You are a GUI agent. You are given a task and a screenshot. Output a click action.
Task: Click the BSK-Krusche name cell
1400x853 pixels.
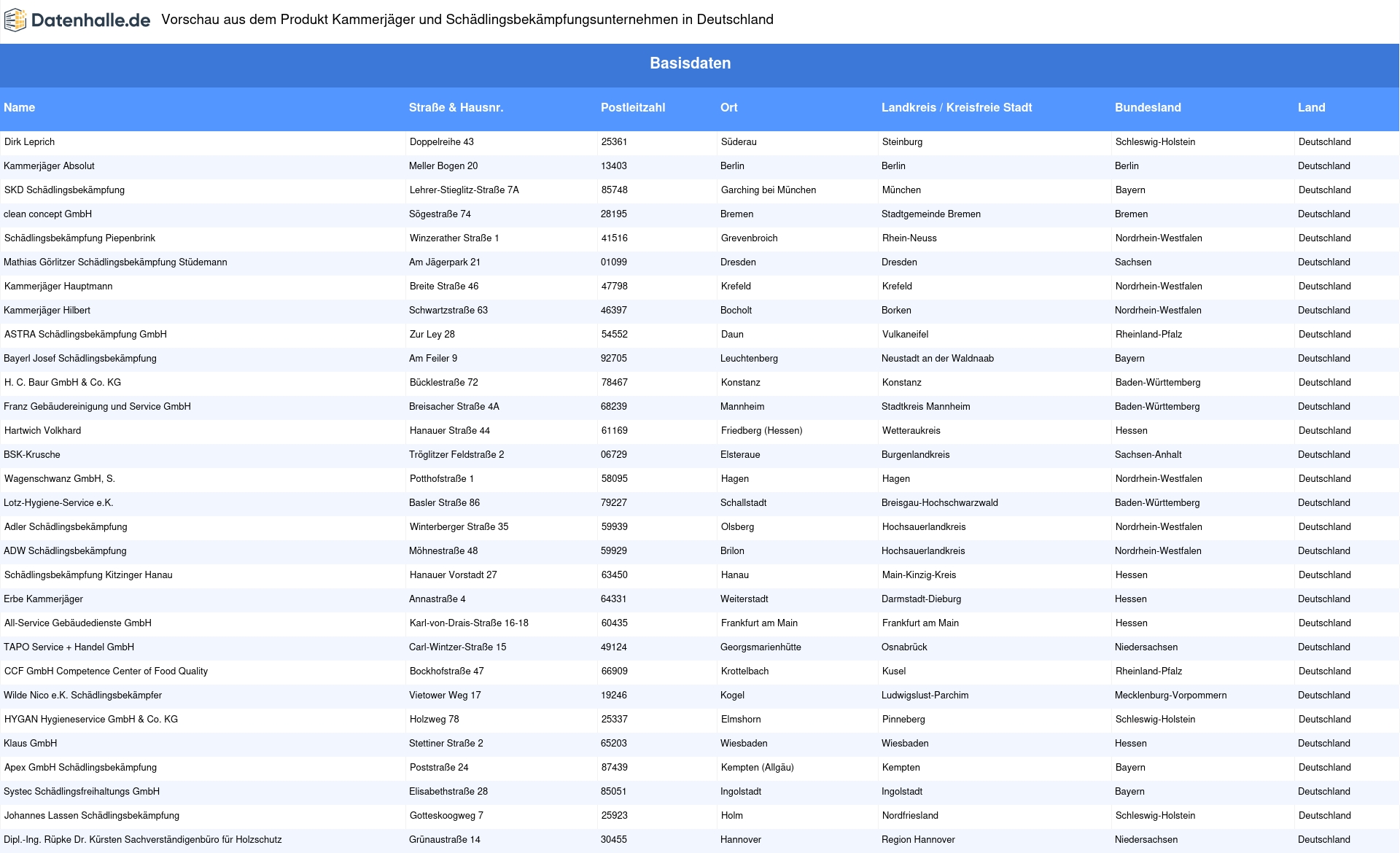tap(32, 455)
